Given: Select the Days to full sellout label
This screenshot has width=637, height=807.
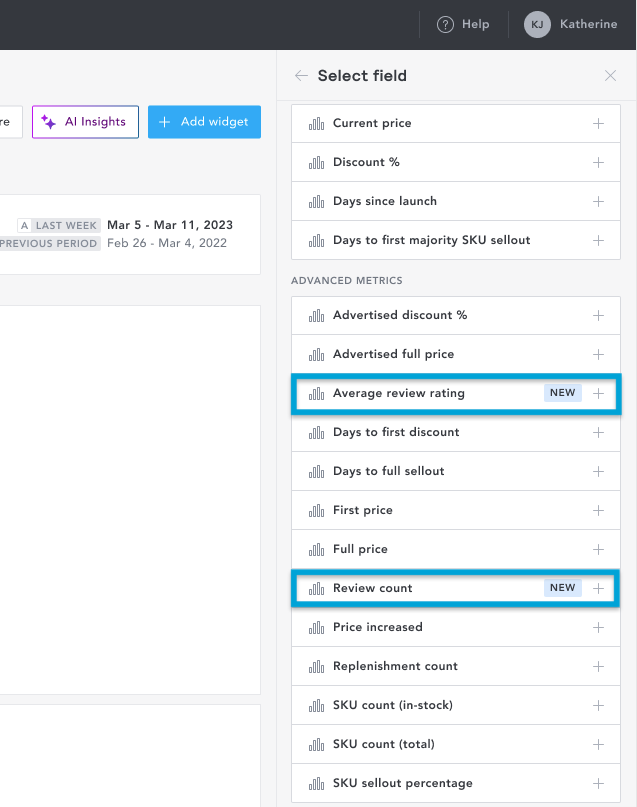Looking at the screenshot, I should 388,471.
